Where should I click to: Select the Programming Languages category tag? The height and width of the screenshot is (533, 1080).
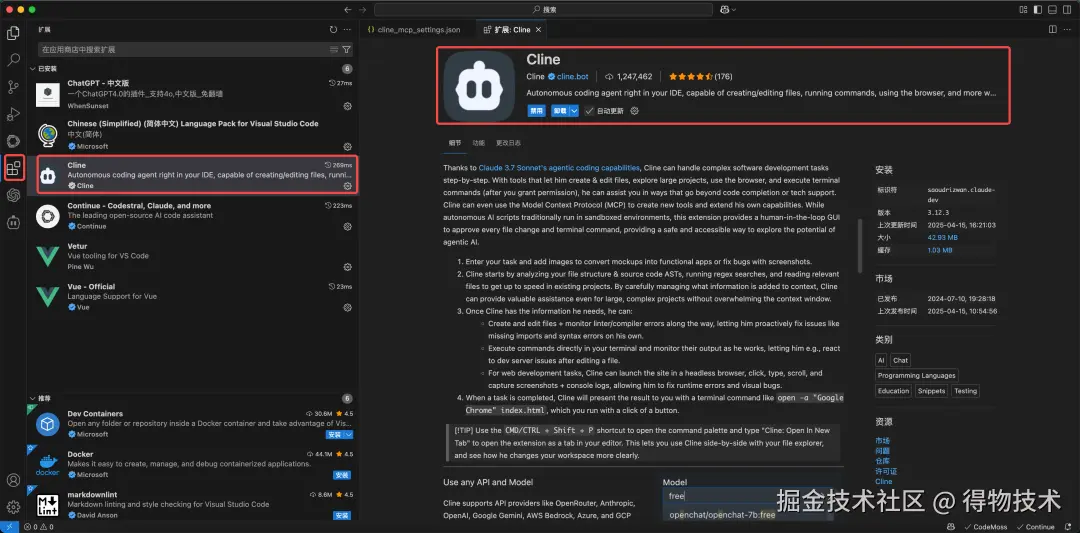pos(916,375)
